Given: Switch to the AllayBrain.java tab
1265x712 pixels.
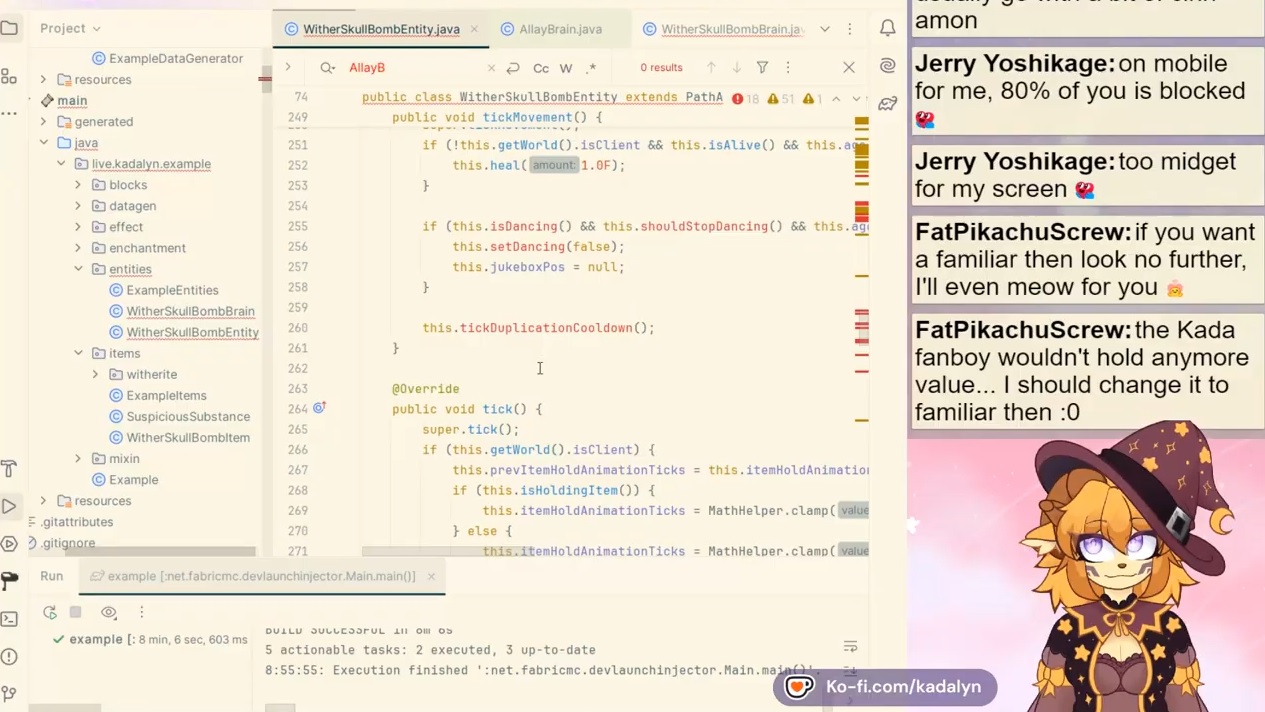Looking at the screenshot, I should point(560,29).
